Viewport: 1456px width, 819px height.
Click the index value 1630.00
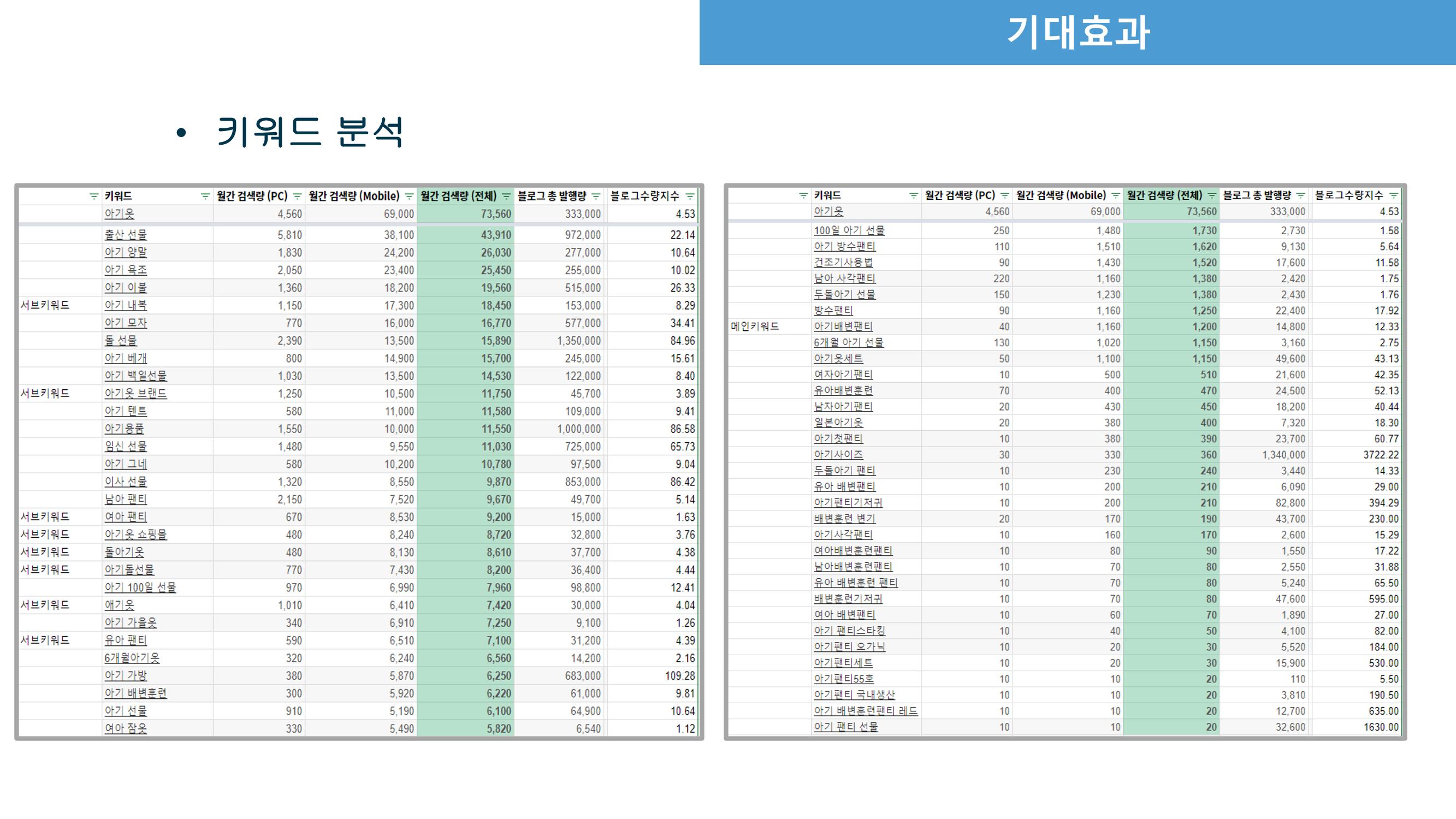tap(1381, 727)
